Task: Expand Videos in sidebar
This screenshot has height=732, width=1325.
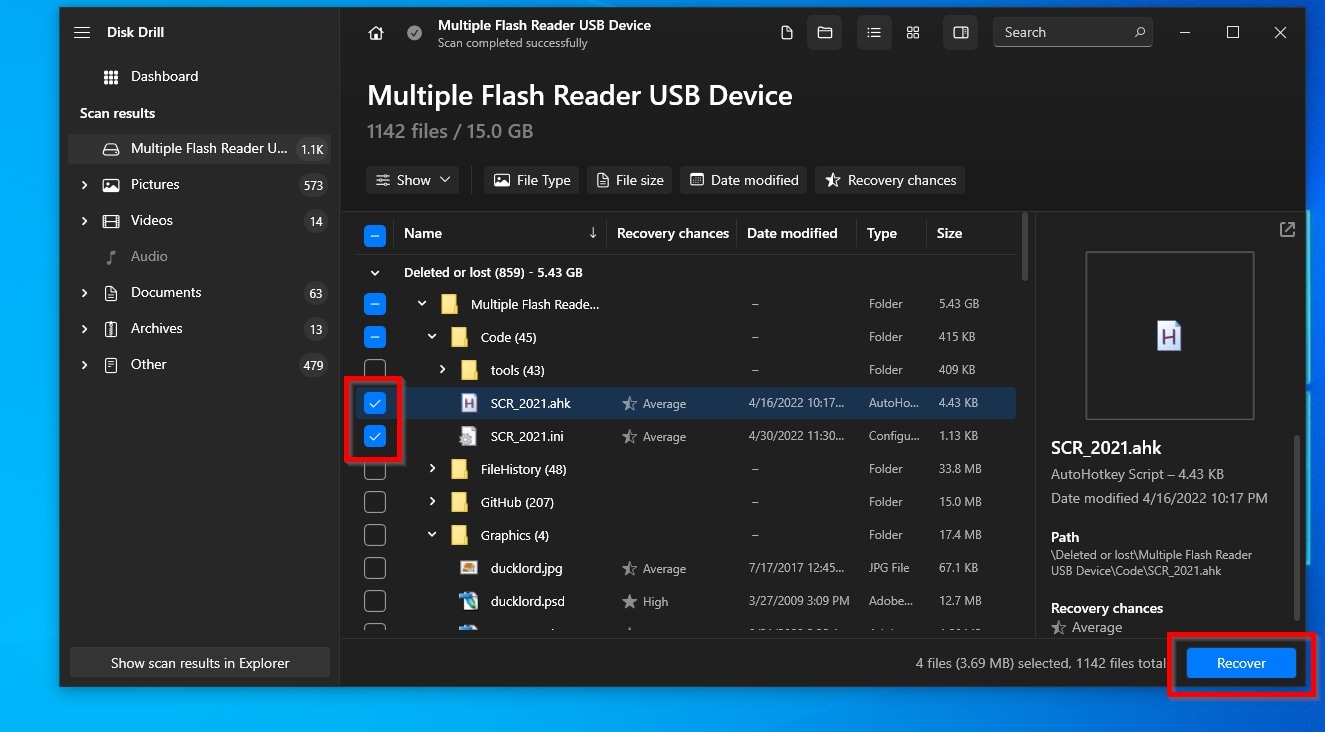Action: coord(84,221)
